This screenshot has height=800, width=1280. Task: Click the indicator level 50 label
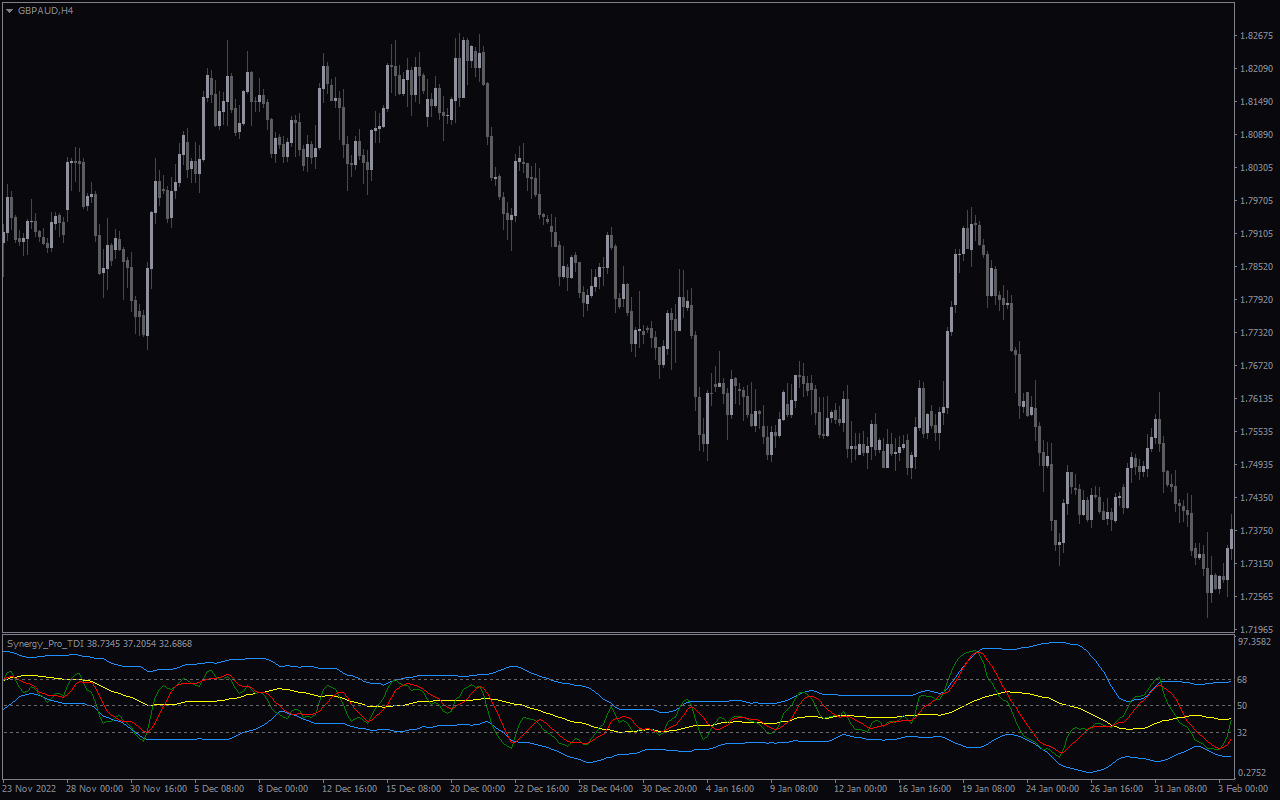[x=1244, y=706]
